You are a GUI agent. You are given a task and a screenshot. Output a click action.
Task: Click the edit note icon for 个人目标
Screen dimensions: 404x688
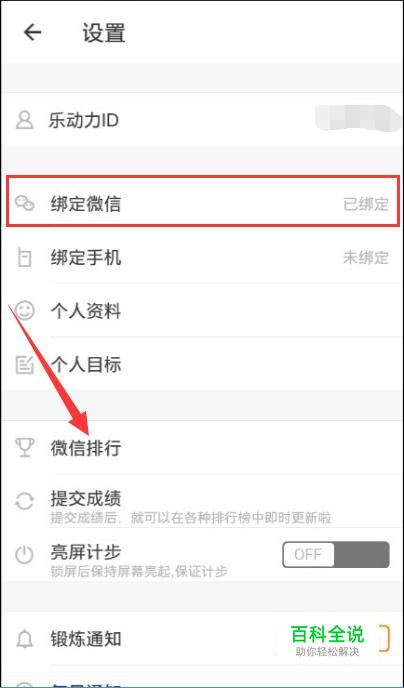click(25, 365)
